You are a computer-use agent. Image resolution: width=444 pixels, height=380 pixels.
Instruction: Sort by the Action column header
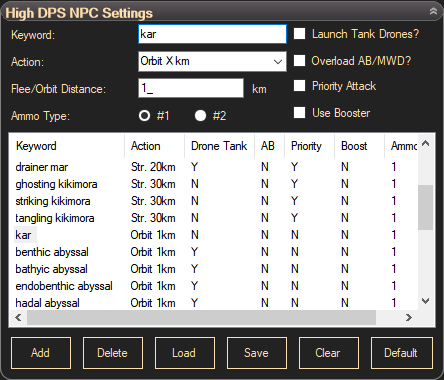click(154, 146)
